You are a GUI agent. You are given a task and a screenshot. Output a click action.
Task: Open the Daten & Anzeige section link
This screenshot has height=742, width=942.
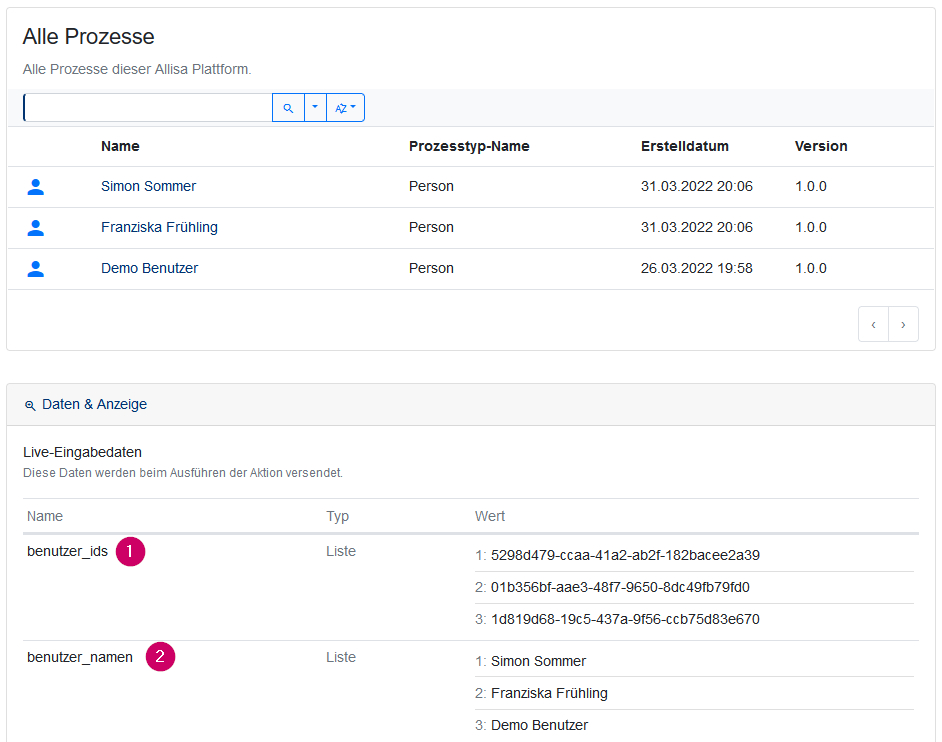click(94, 404)
